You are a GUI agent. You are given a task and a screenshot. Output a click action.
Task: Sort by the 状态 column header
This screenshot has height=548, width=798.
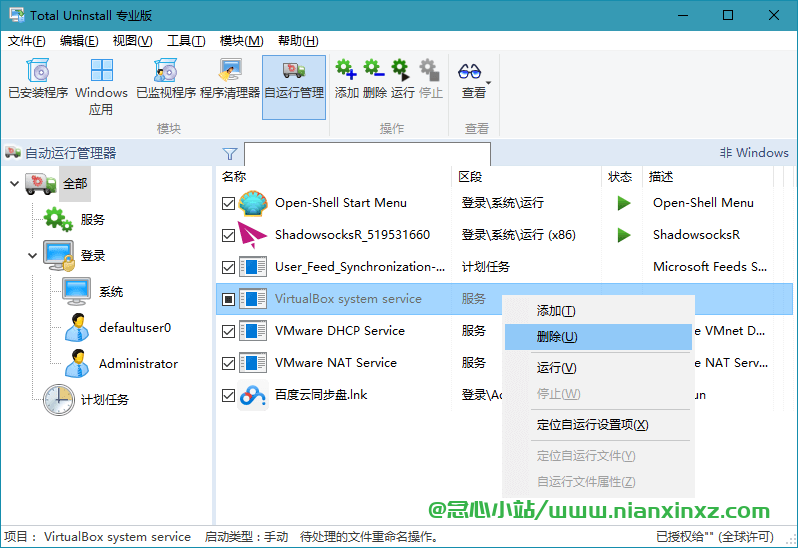[621, 177]
